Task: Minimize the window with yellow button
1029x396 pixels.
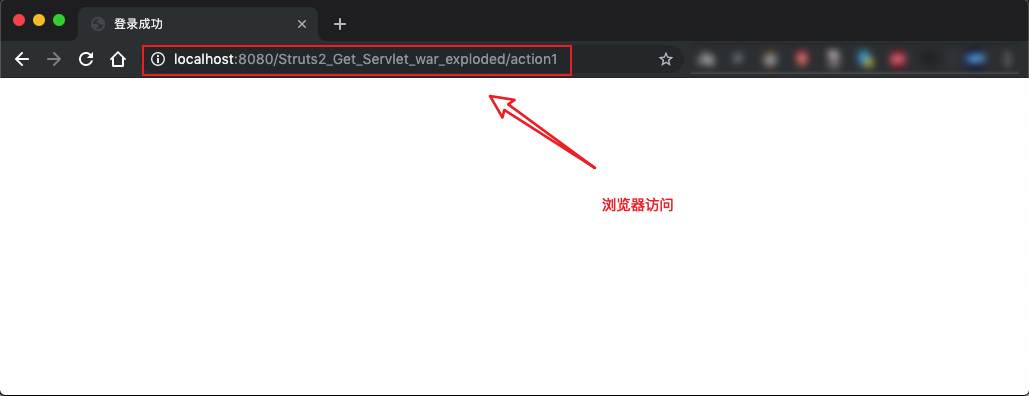Action: 39,20
